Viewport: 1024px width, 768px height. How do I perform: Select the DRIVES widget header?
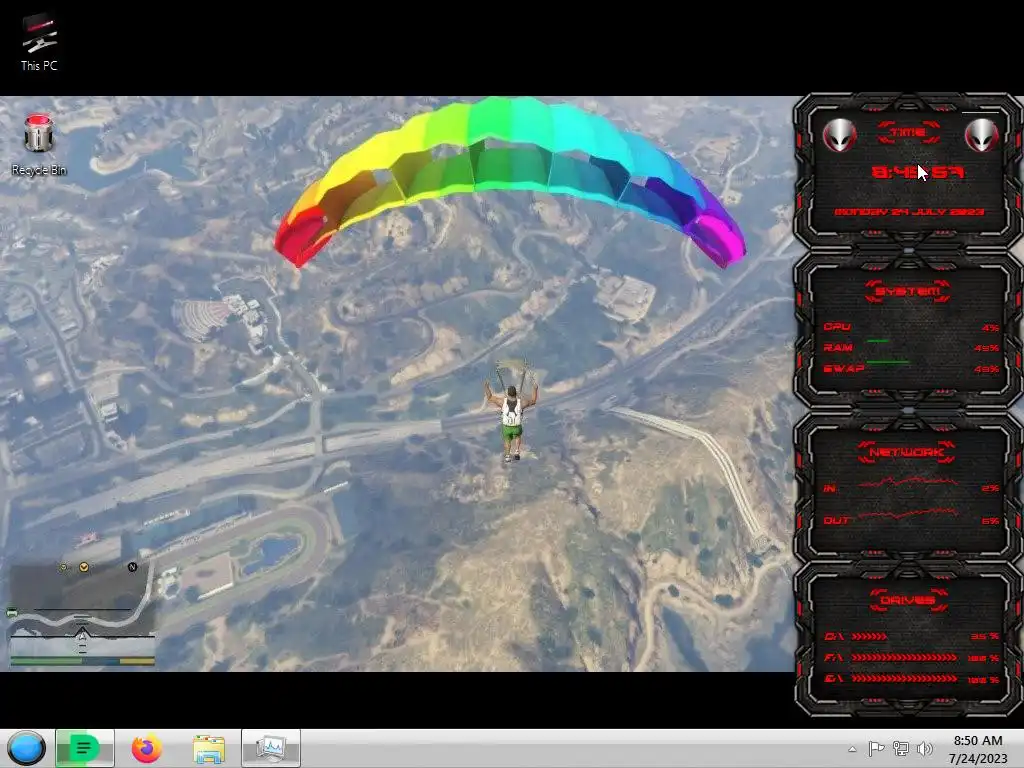(908, 600)
